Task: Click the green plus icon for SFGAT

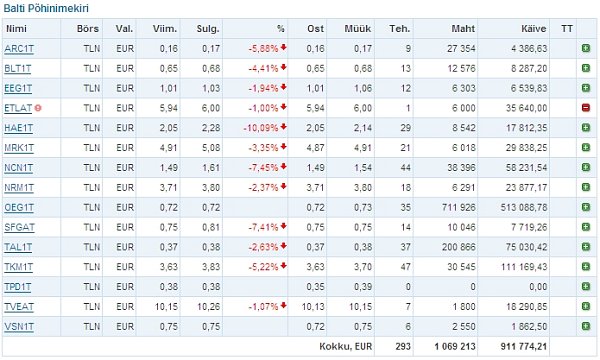Action: [585, 227]
